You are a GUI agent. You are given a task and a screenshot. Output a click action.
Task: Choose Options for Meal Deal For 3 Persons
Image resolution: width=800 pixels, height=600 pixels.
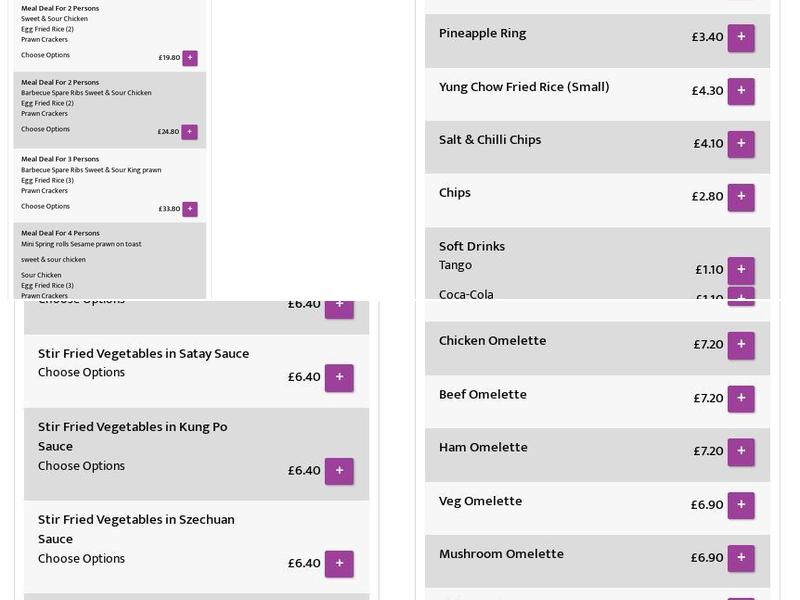point(46,207)
